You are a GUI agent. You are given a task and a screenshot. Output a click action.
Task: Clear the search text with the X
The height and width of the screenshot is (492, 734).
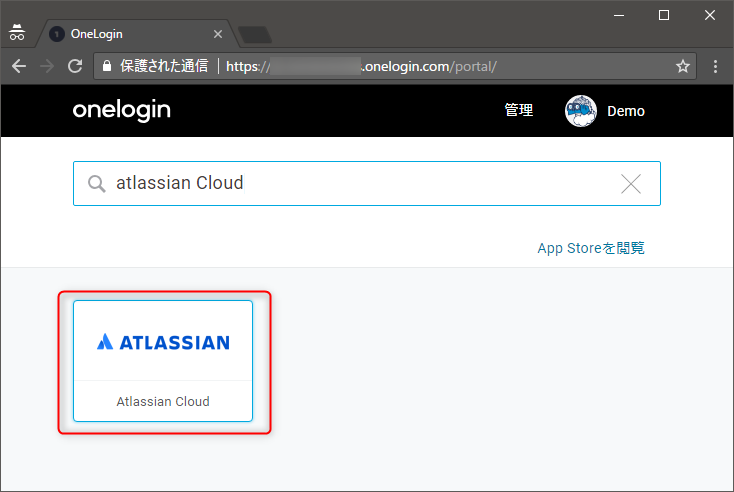631,184
